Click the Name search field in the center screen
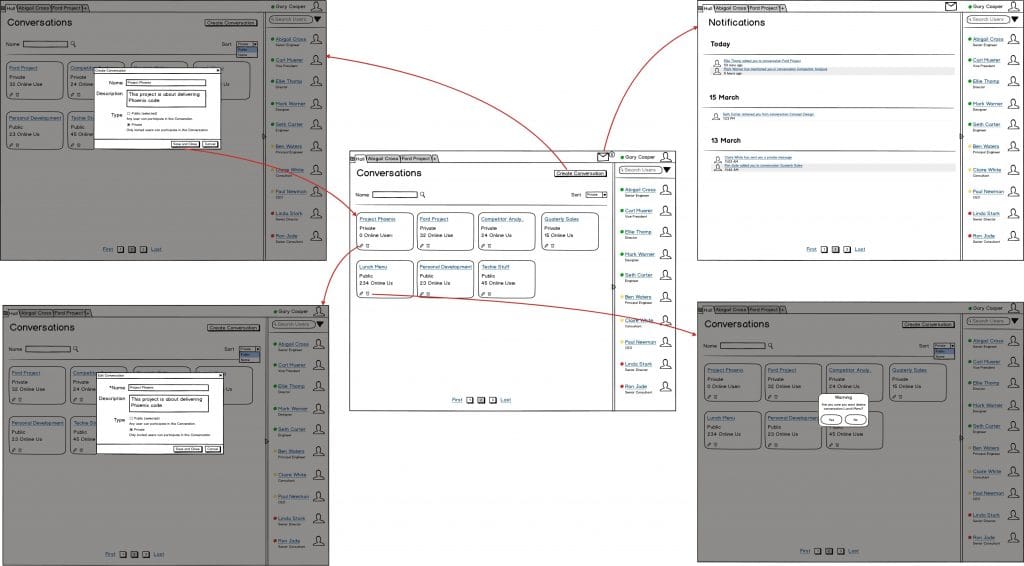 tap(394, 195)
